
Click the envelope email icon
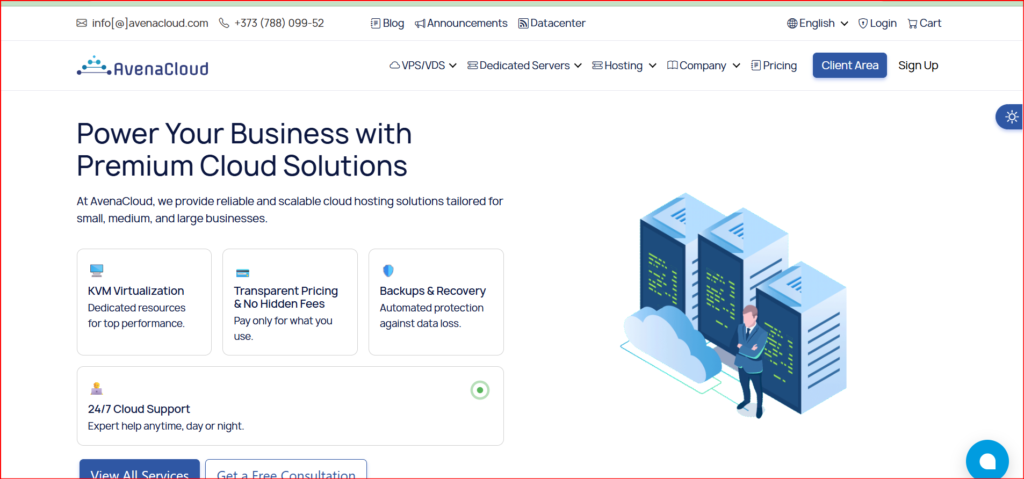point(82,23)
